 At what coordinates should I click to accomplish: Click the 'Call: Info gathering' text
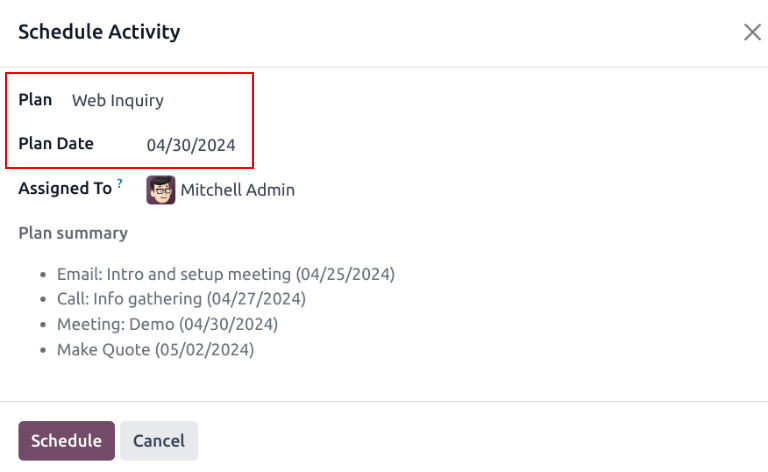129,299
